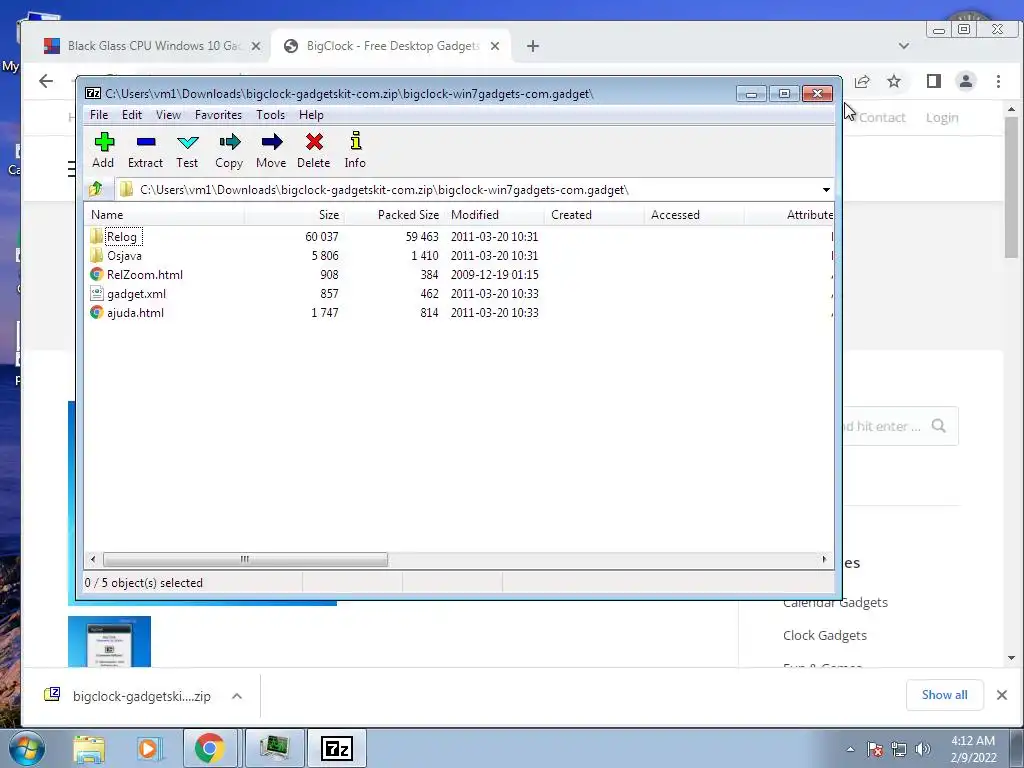Open the View menu
The height and width of the screenshot is (768, 1024).
[168, 115]
